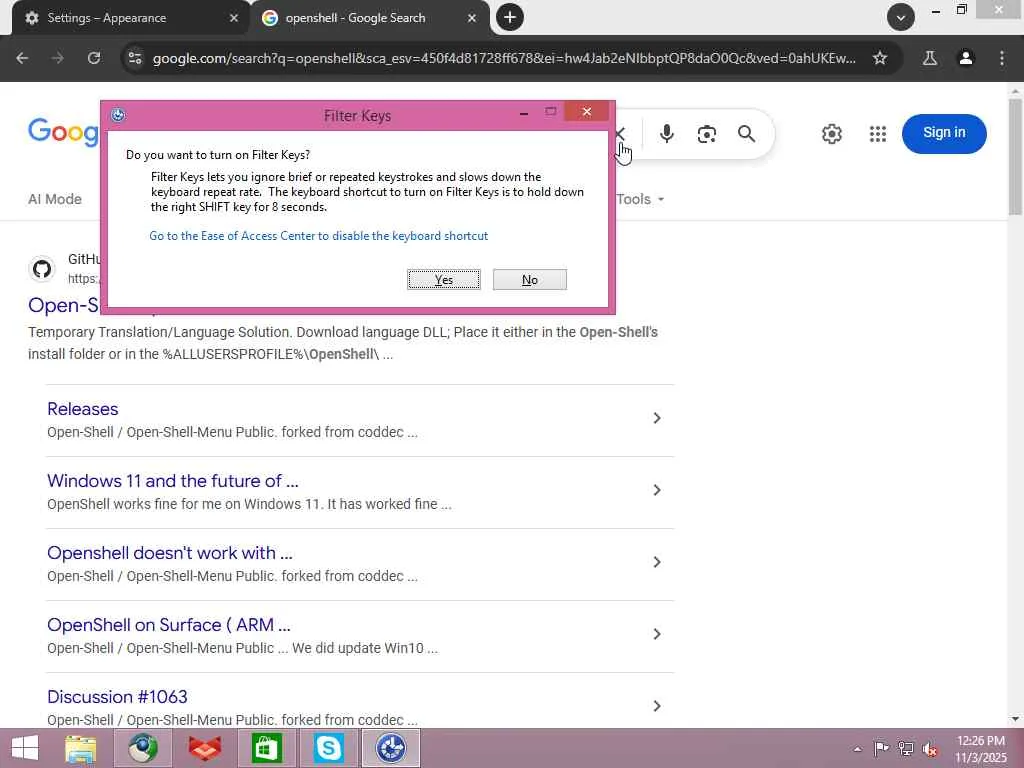Minimize the Filter Keys dialog
This screenshot has width=1024, height=768.
(x=524, y=113)
